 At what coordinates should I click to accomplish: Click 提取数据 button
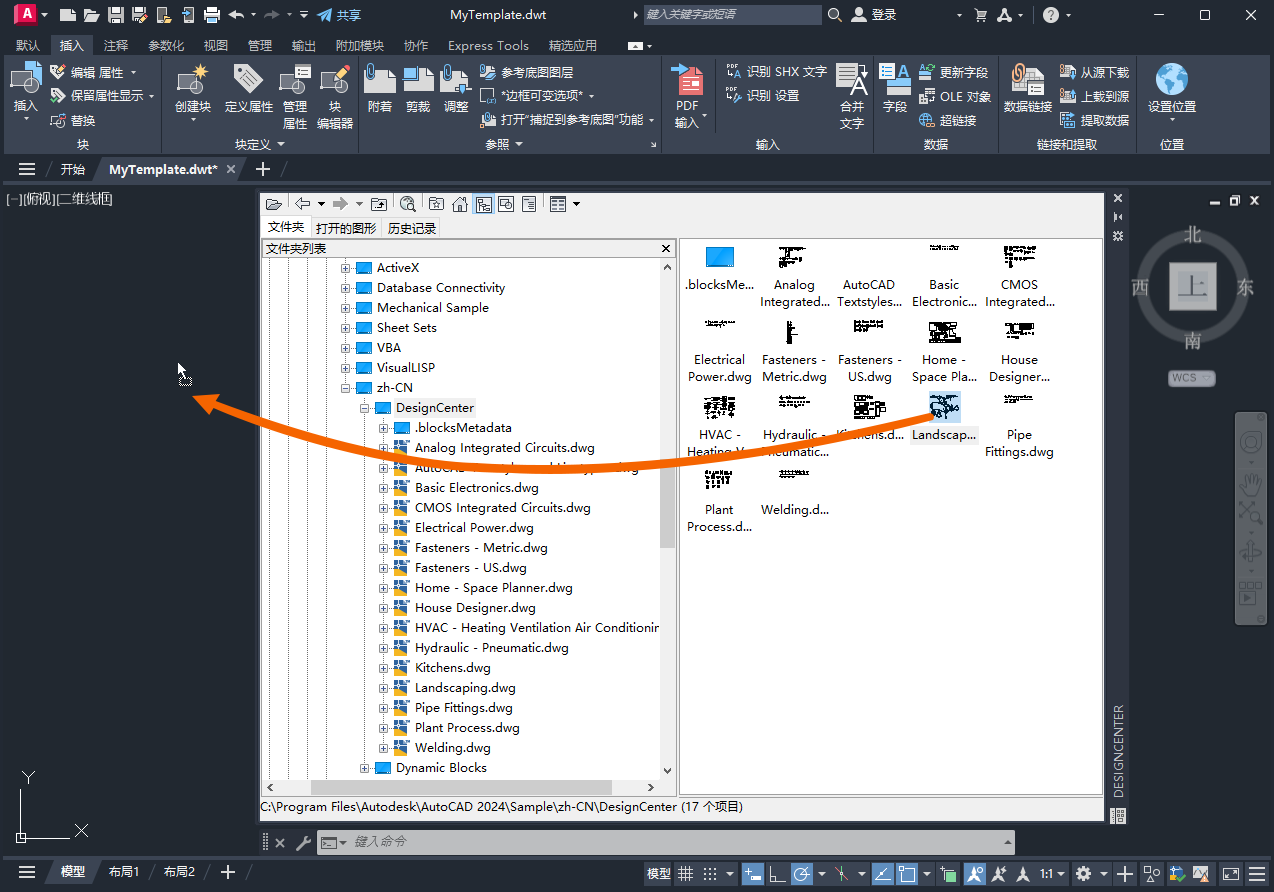tap(1094, 120)
